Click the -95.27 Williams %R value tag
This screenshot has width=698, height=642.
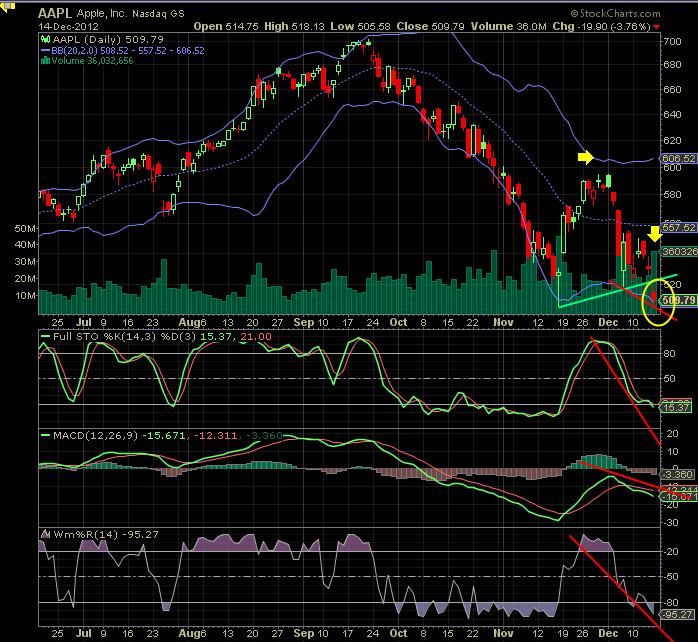[x=677, y=615]
